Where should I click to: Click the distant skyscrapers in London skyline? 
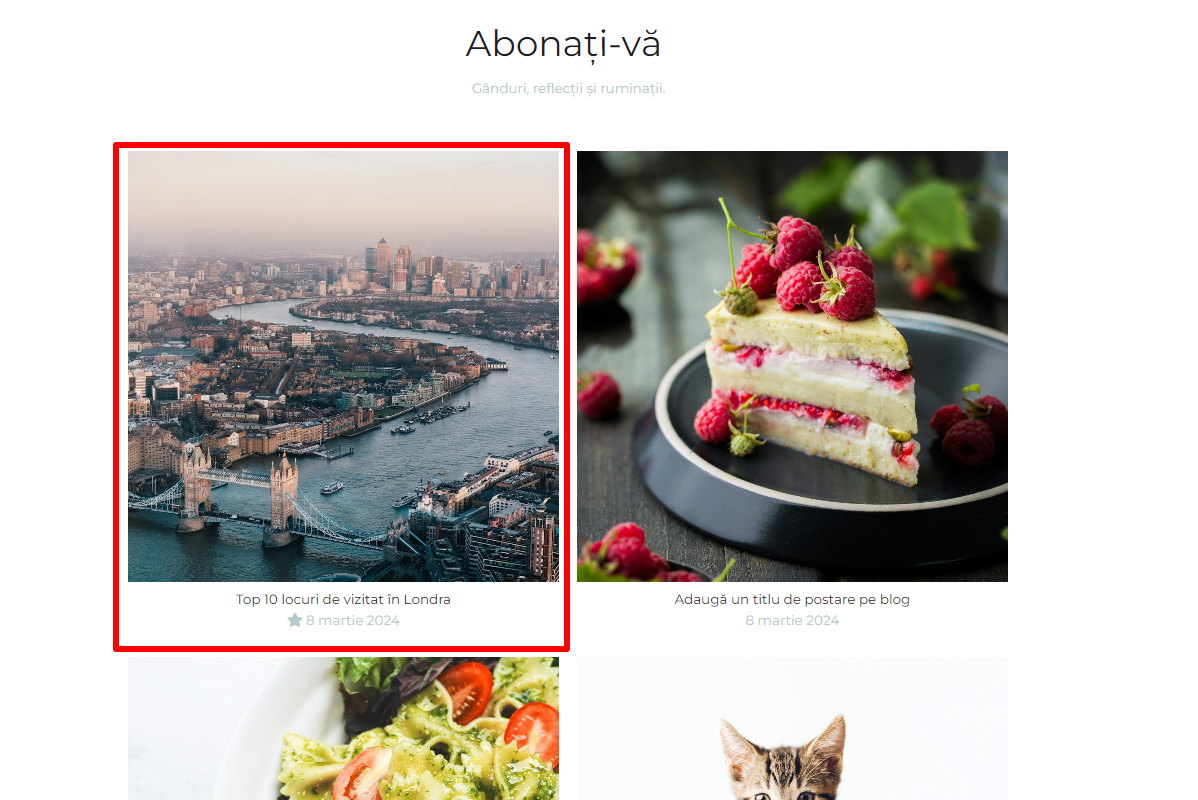[397, 267]
